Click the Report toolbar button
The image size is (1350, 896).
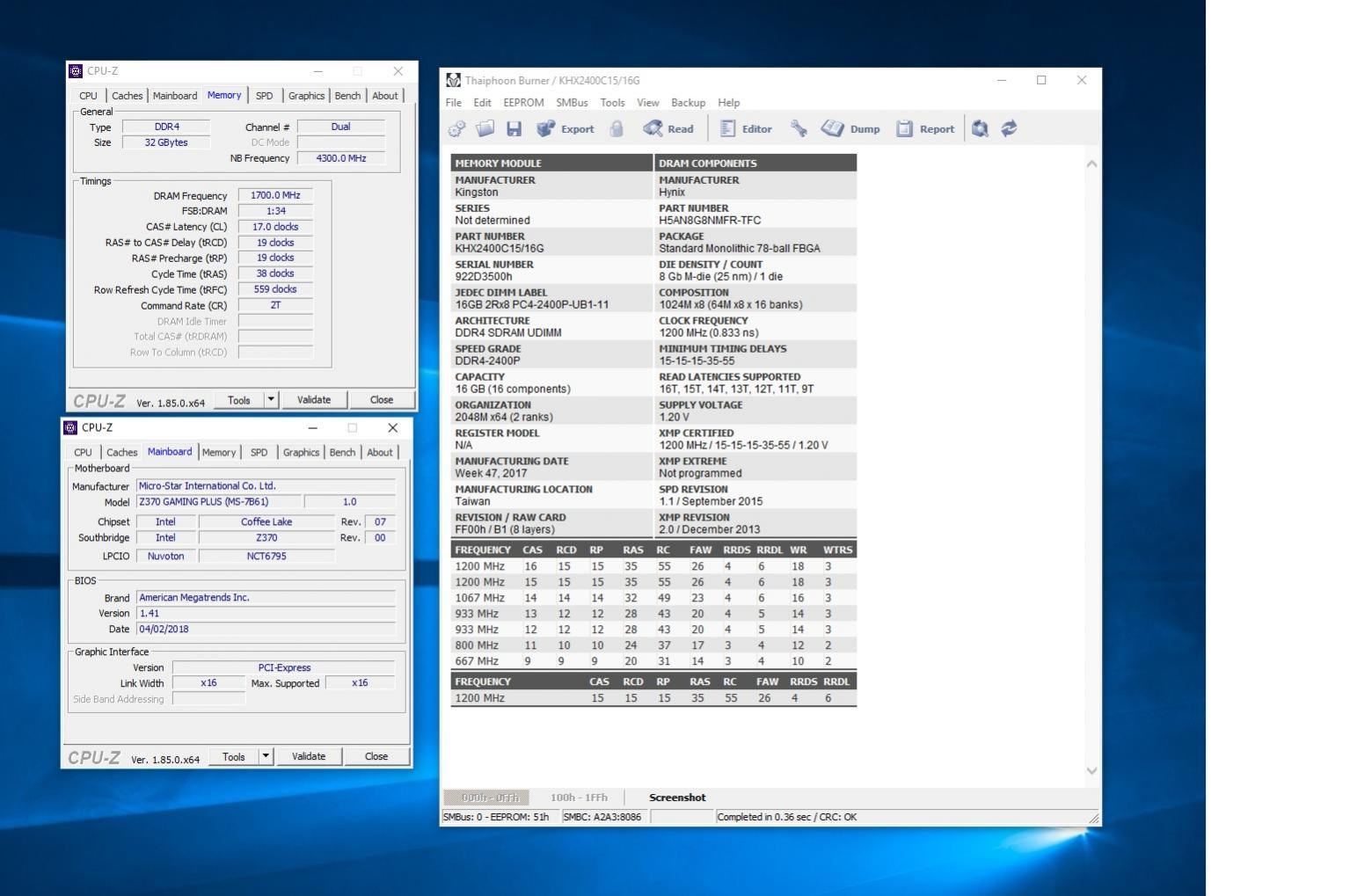pos(925,129)
